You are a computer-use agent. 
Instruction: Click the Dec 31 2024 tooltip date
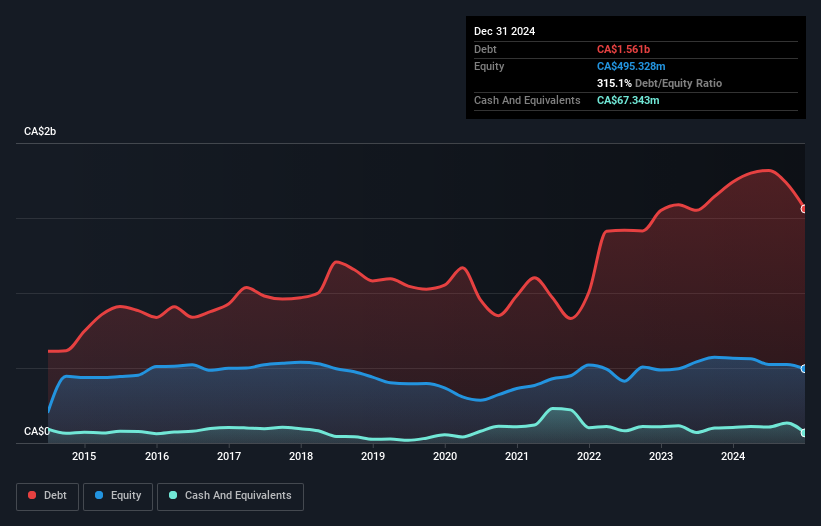coord(504,31)
